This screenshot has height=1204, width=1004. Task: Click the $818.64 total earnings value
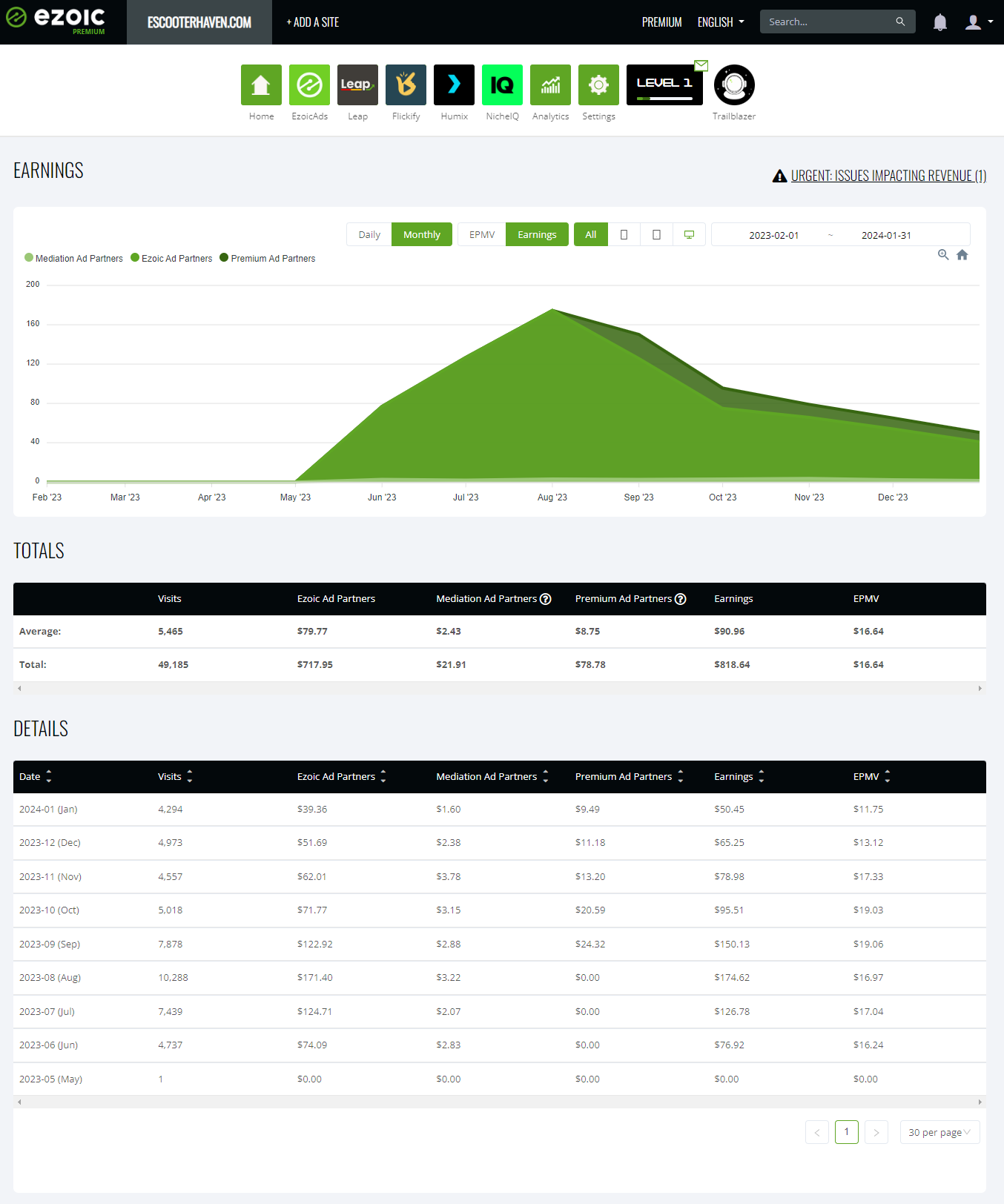[x=732, y=665]
